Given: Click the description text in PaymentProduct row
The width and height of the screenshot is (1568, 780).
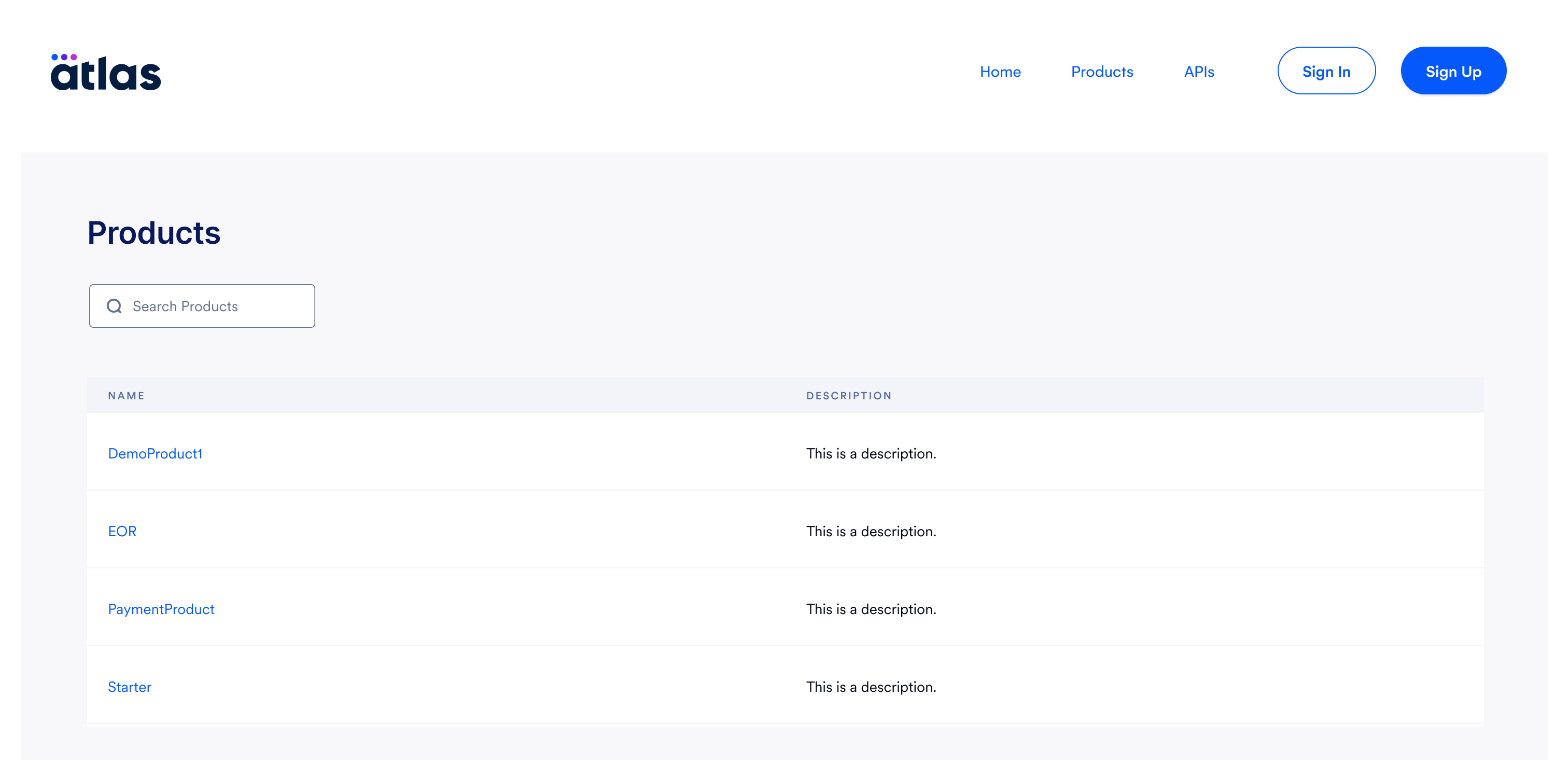Looking at the screenshot, I should (871, 609).
